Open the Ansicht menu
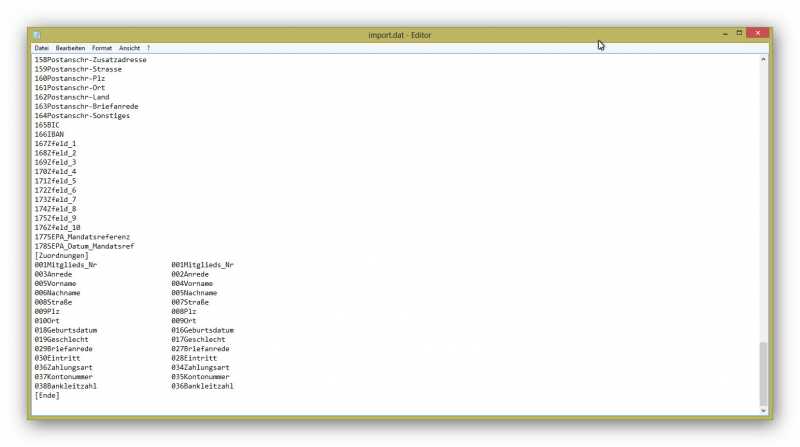Screen dimensions: 800x447 [x=129, y=47]
